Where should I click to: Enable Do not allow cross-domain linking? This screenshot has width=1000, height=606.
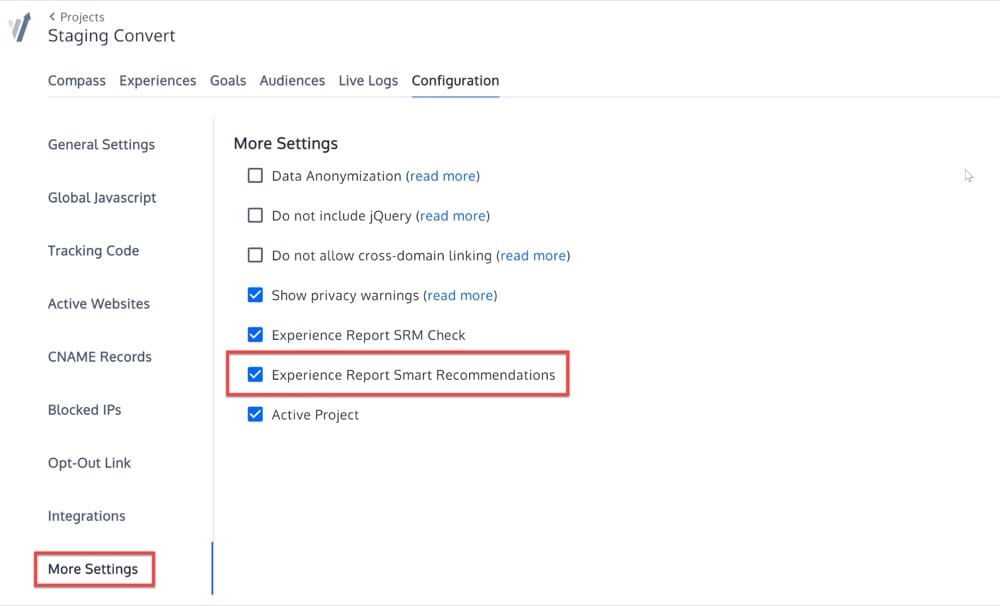tap(255, 256)
